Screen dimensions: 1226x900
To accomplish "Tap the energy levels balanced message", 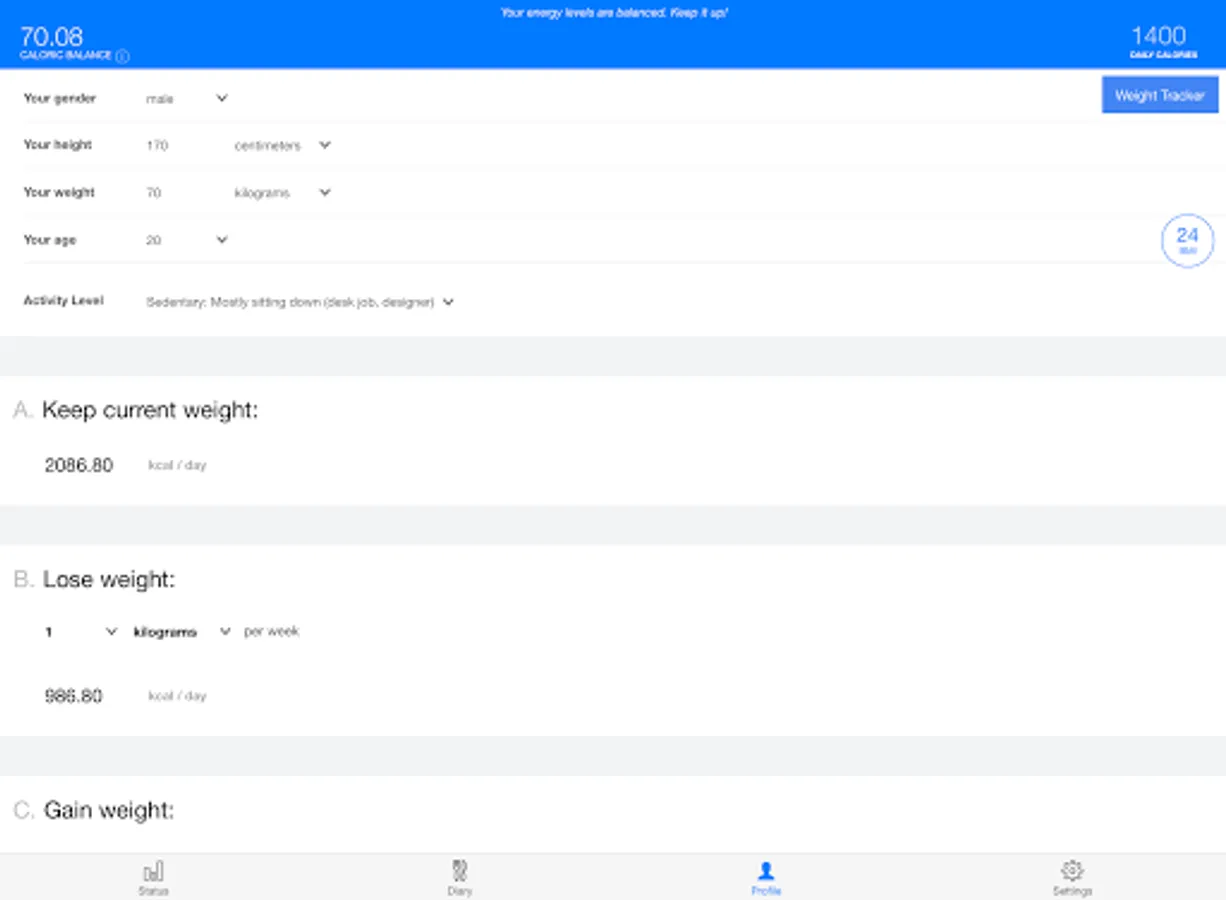I will (614, 14).
